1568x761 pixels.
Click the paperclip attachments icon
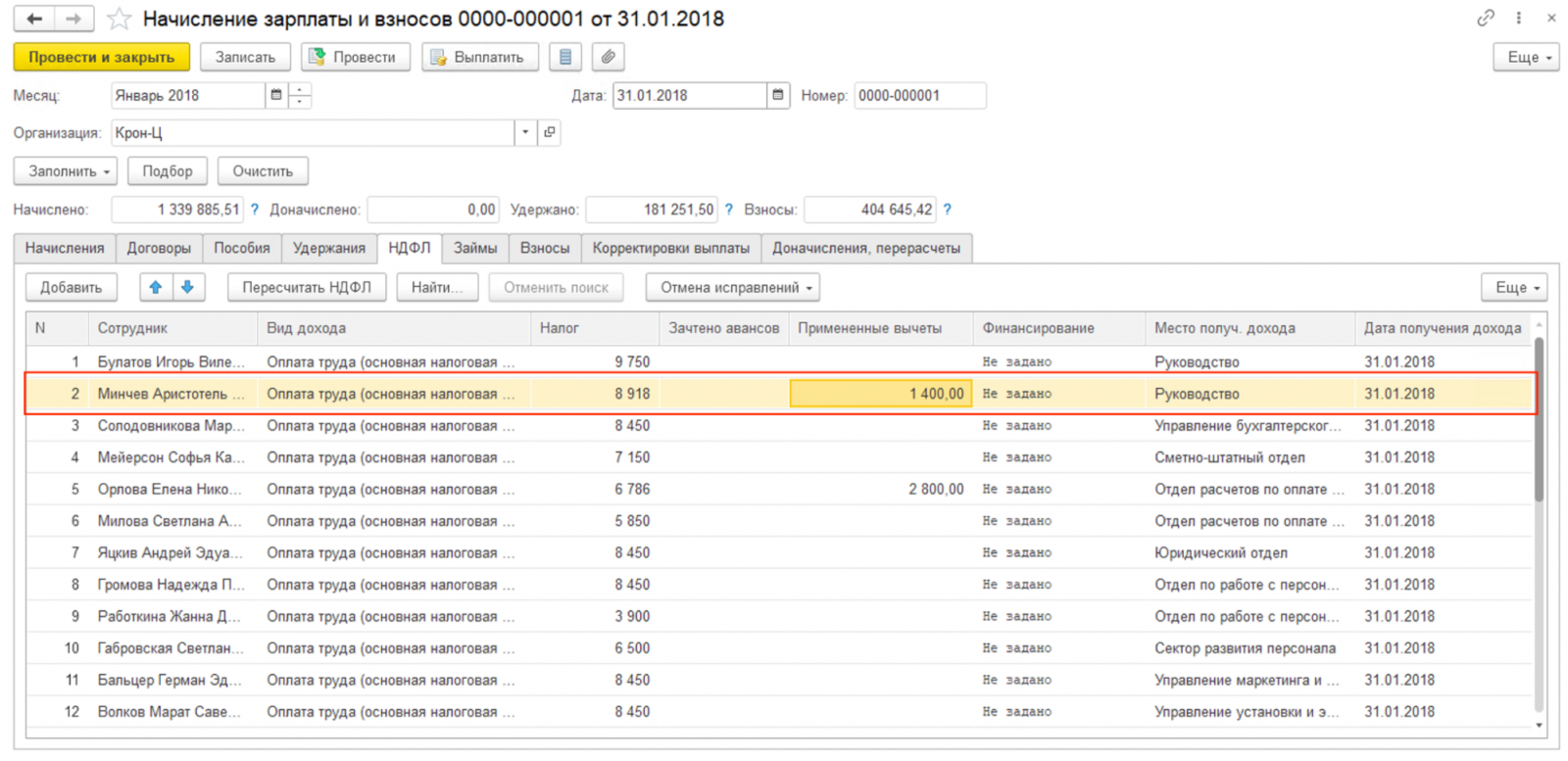coord(609,57)
